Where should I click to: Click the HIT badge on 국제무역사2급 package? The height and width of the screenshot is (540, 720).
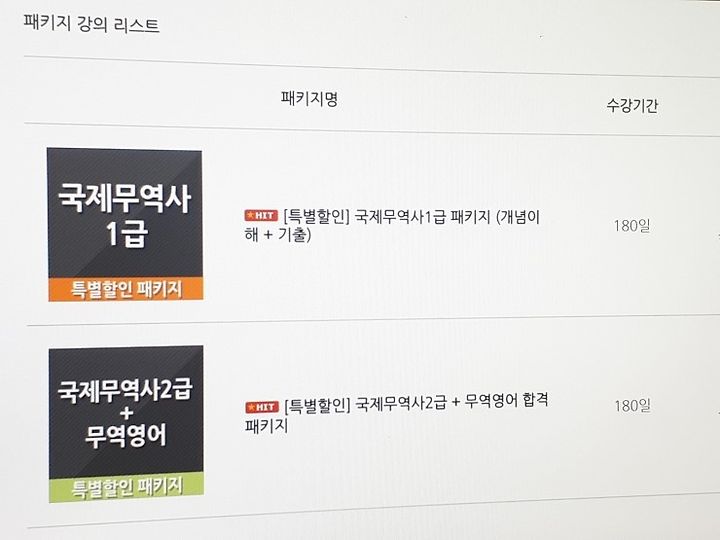[x=262, y=407]
